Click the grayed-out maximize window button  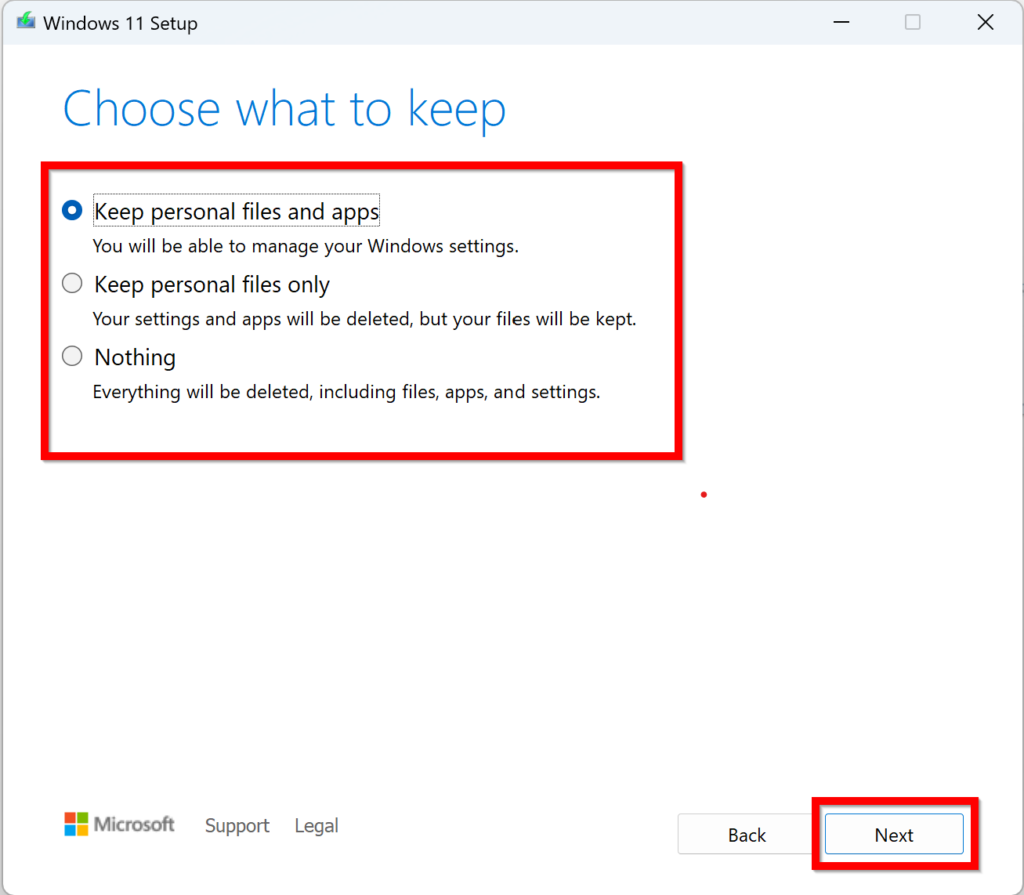pos(912,23)
